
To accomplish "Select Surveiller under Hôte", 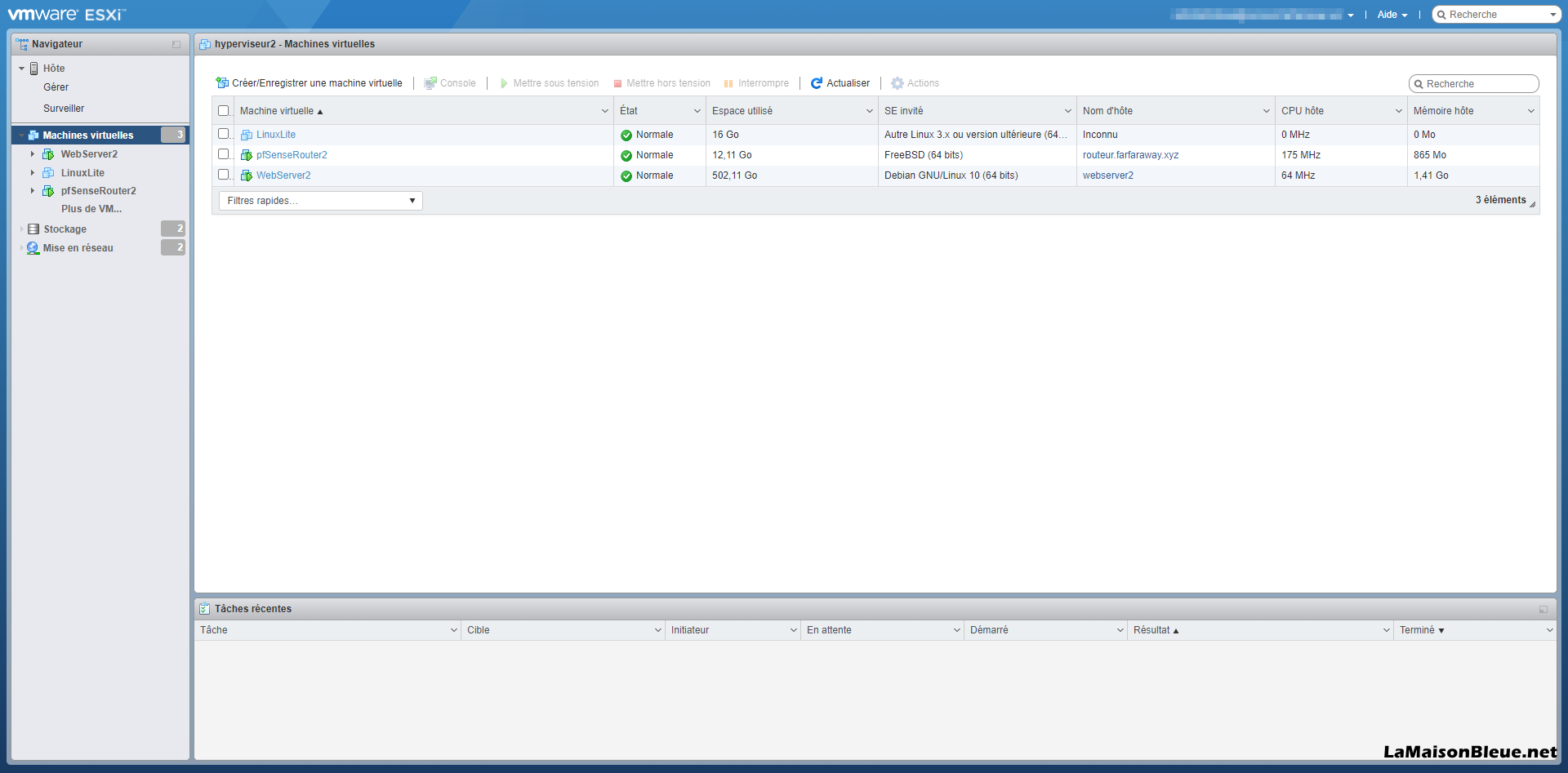I will (64, 109).
